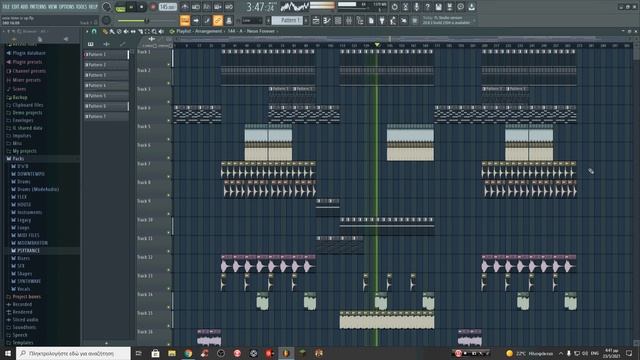Open the Browser view icon
640x360 pixels.
tap(360, 20)
